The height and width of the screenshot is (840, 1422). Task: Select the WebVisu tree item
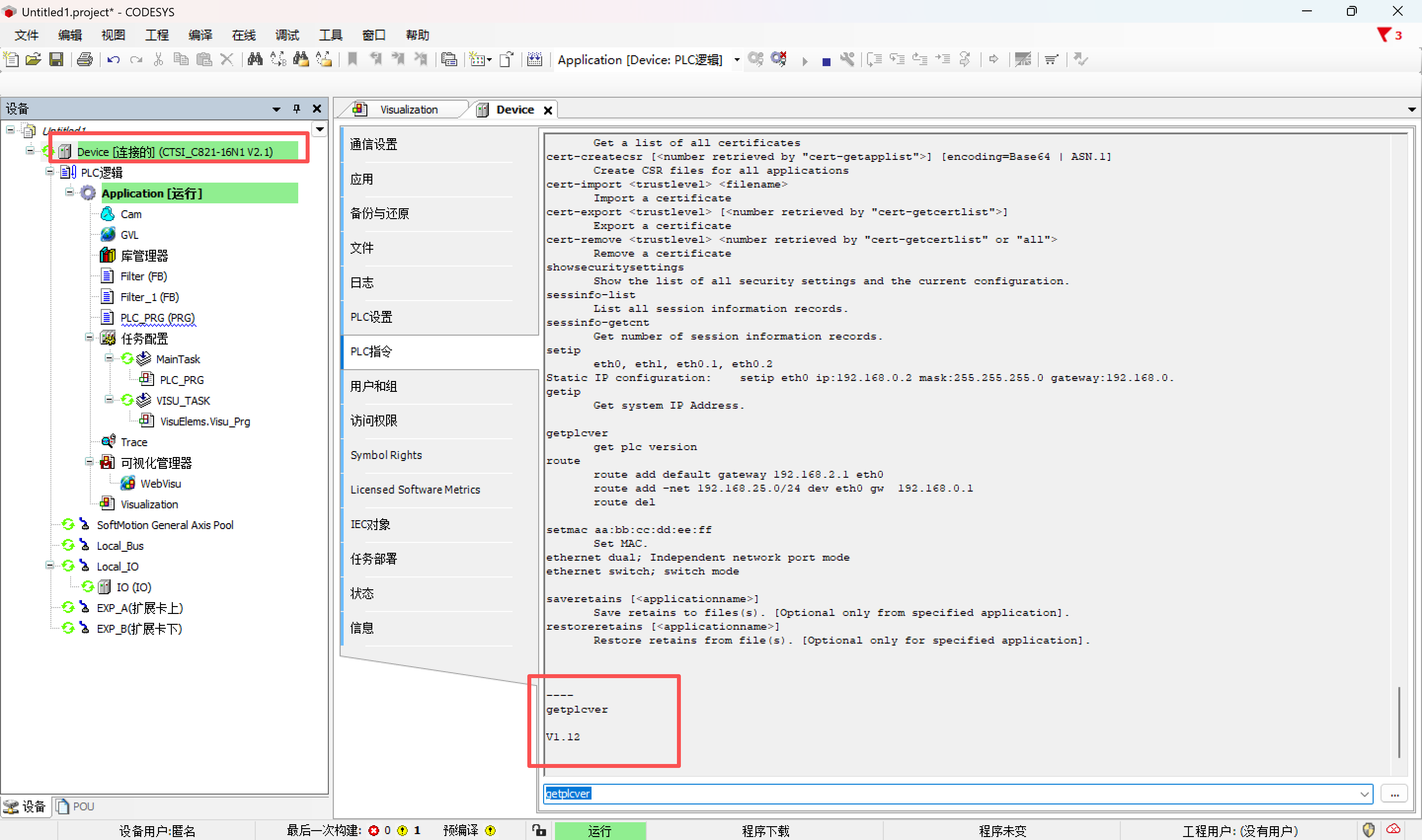161,483
